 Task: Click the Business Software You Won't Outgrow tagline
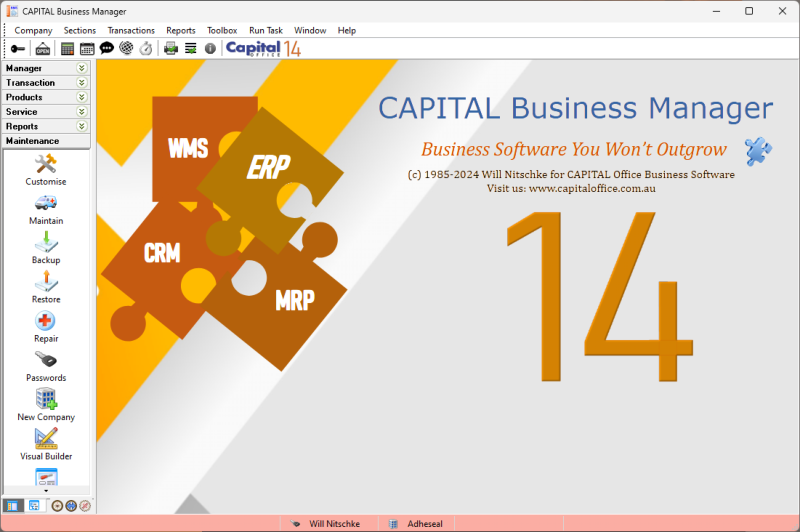(x=573, y=149)
